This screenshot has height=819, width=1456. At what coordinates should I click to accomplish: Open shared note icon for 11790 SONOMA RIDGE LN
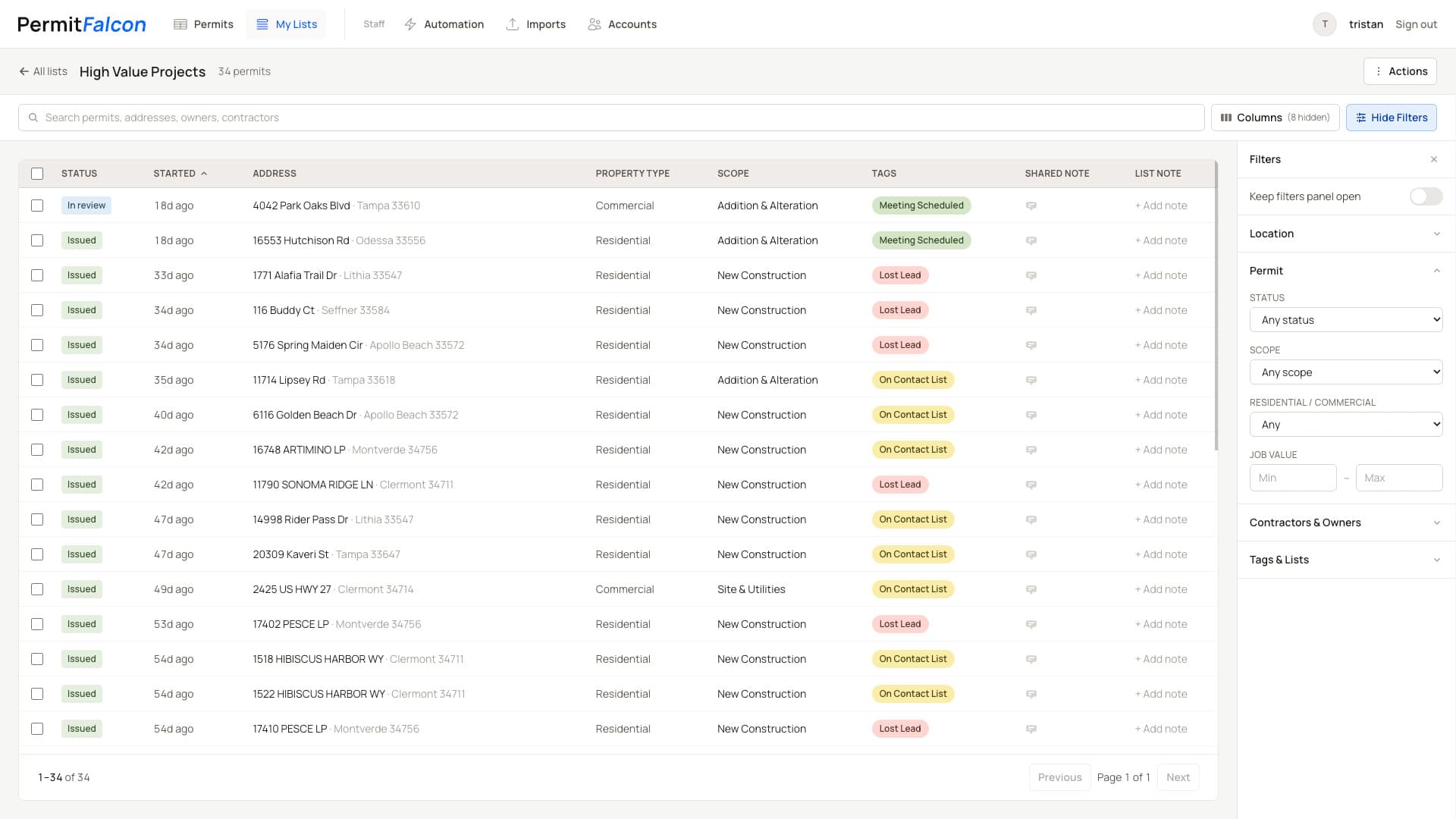coord(1031,485)
